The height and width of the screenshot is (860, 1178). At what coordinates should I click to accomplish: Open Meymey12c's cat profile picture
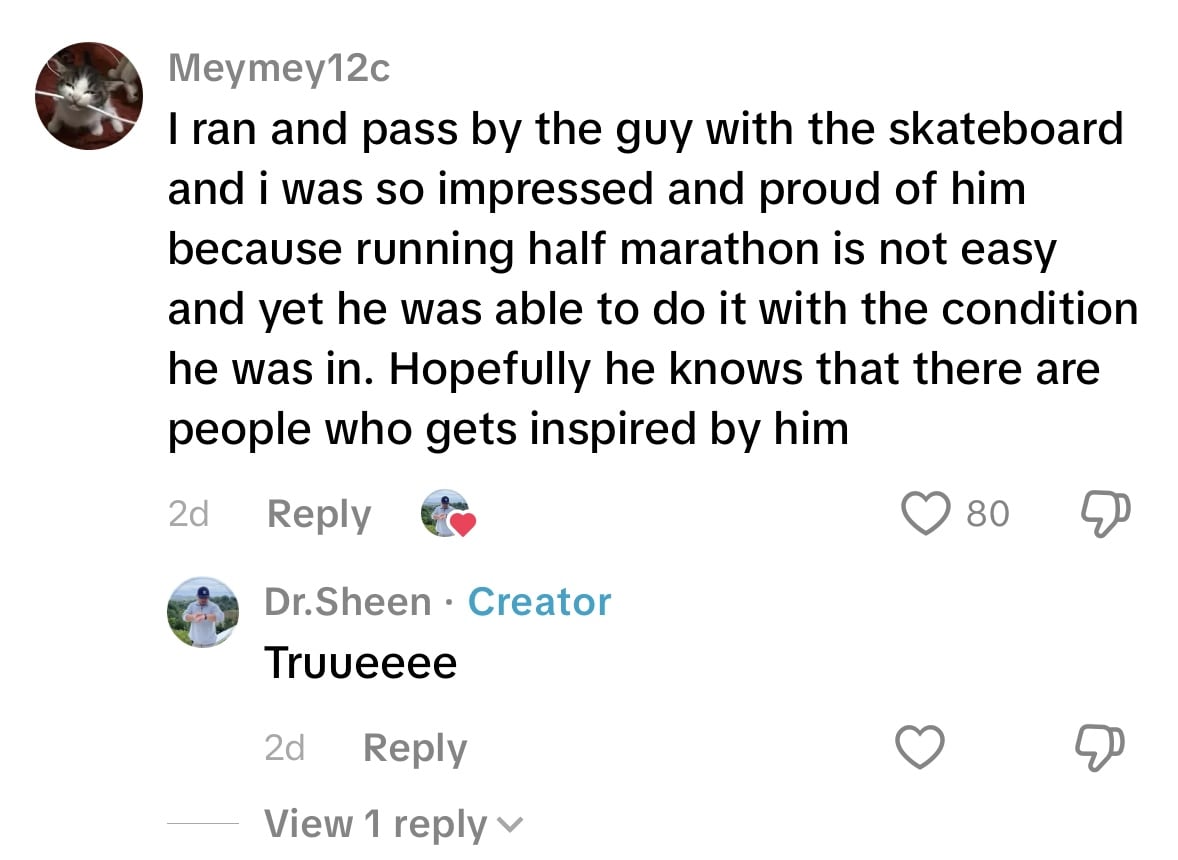pos(90,96)
